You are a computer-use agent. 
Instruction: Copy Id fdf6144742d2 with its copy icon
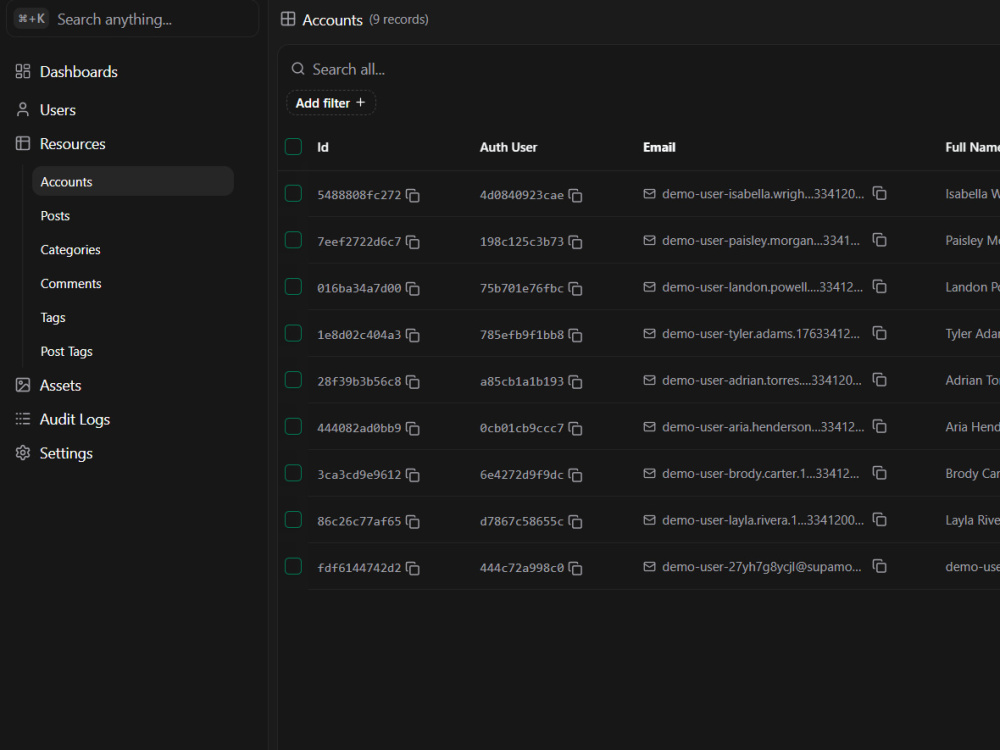click(413, 568)
